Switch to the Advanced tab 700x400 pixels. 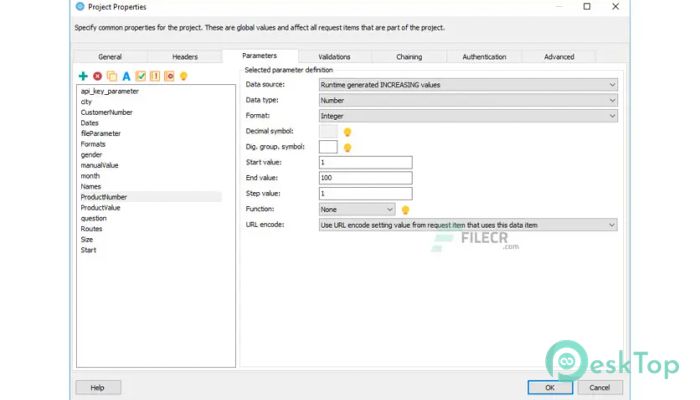559,57
